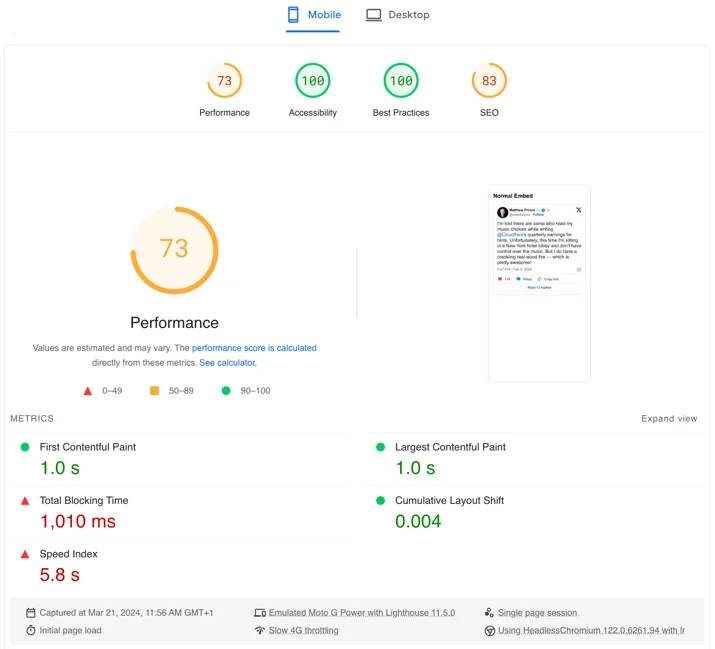
Task: Click the Speed Index metric title
Action: pyautogui.click(x=68, y=554)
